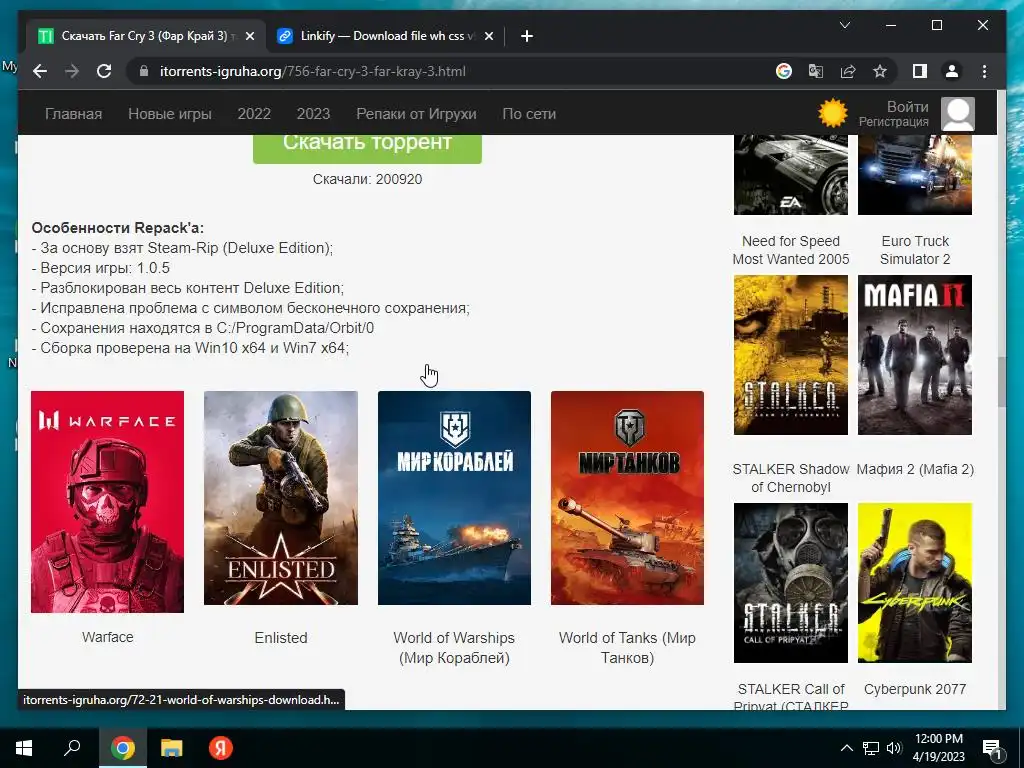
Task: Open the notification center icon
Action: (x=992, y=748)
